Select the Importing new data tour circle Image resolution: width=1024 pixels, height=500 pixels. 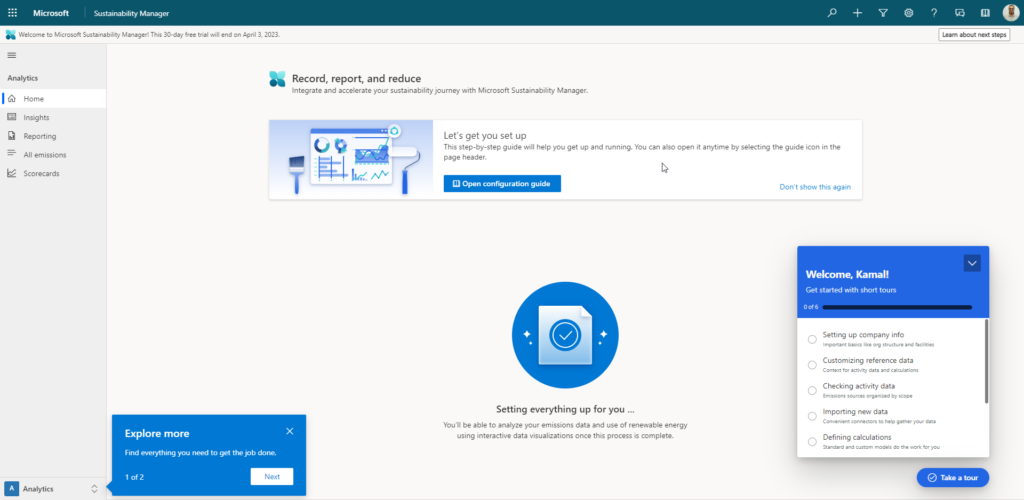pos(812,416)
